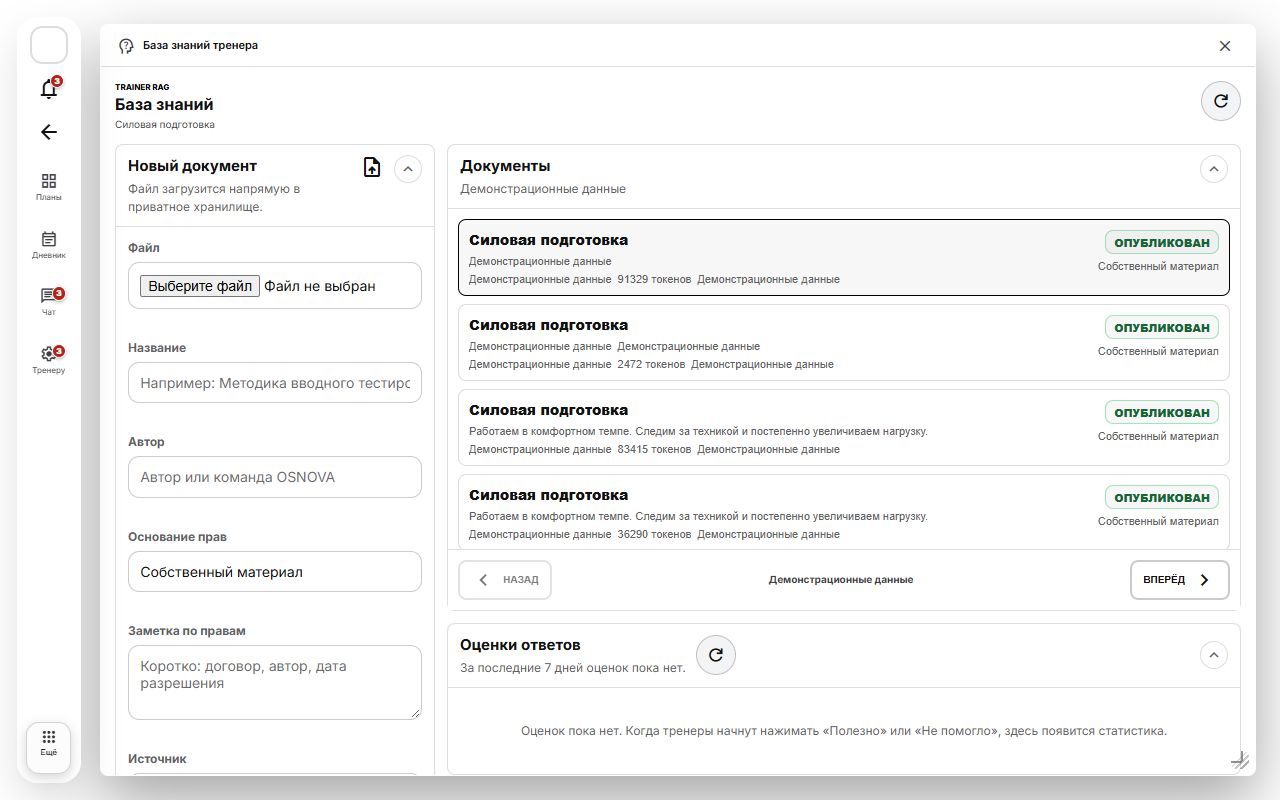
Task: Open notifications bell in sidebar
Action: [49, 89]
